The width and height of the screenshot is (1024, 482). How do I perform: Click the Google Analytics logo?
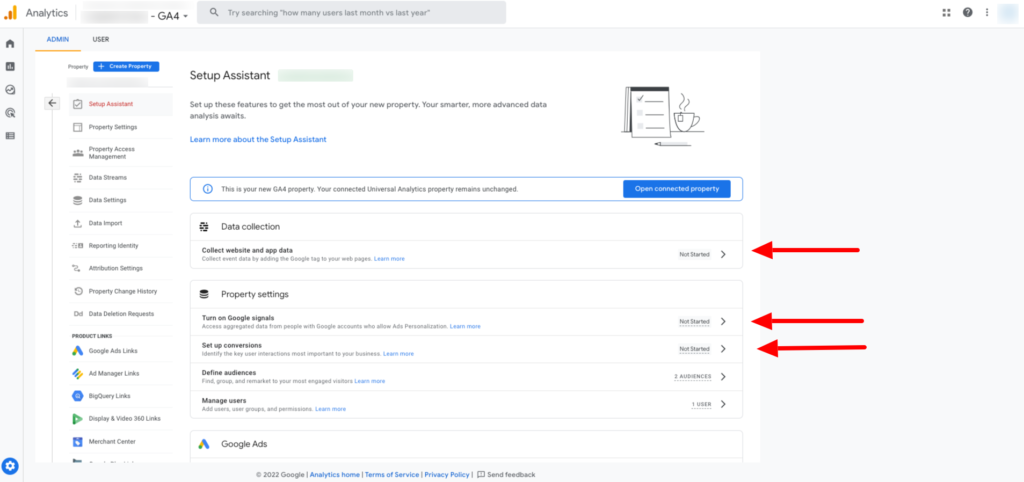pyautogui.click(x=10, y=12)
